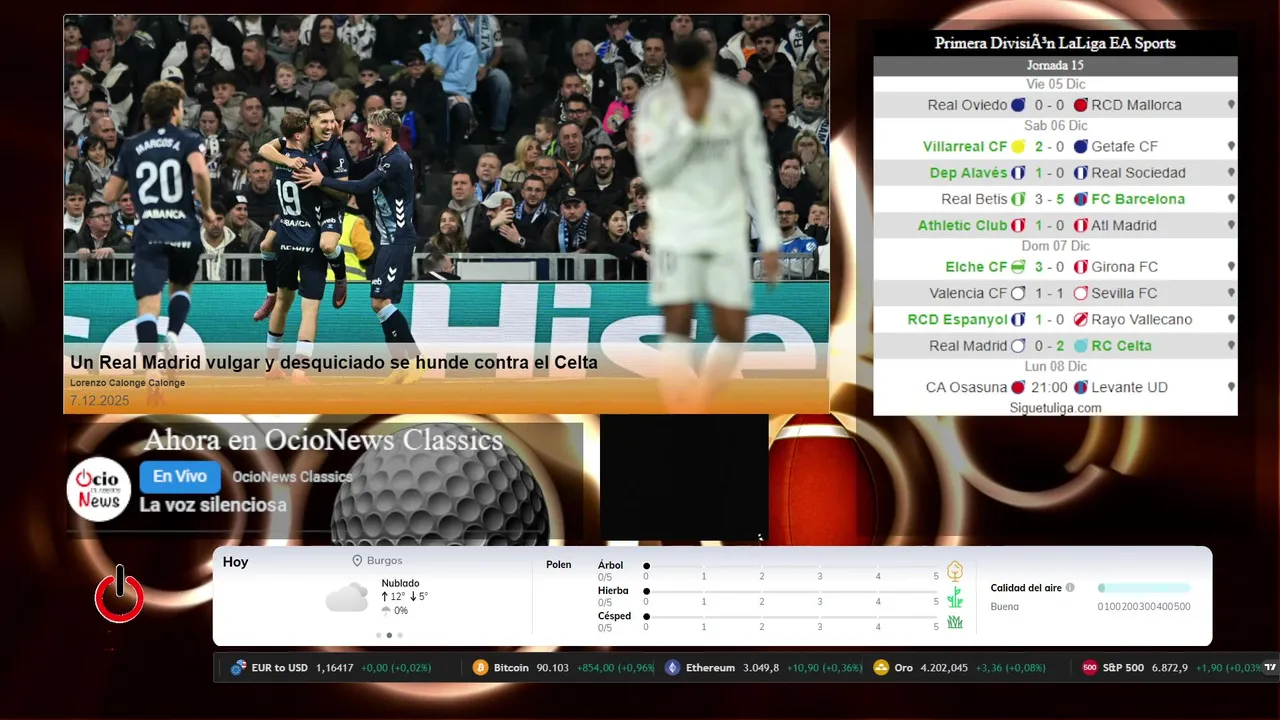Click the Elche CF crest icon
This screenshot has width=1280, height=720.
pyautogui.click(x=1018, y=267)
